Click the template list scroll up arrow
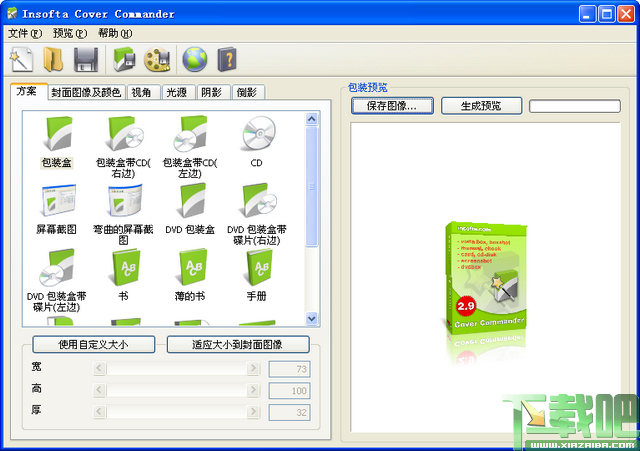This screenshot has width=640, height=451. (312, 119)
